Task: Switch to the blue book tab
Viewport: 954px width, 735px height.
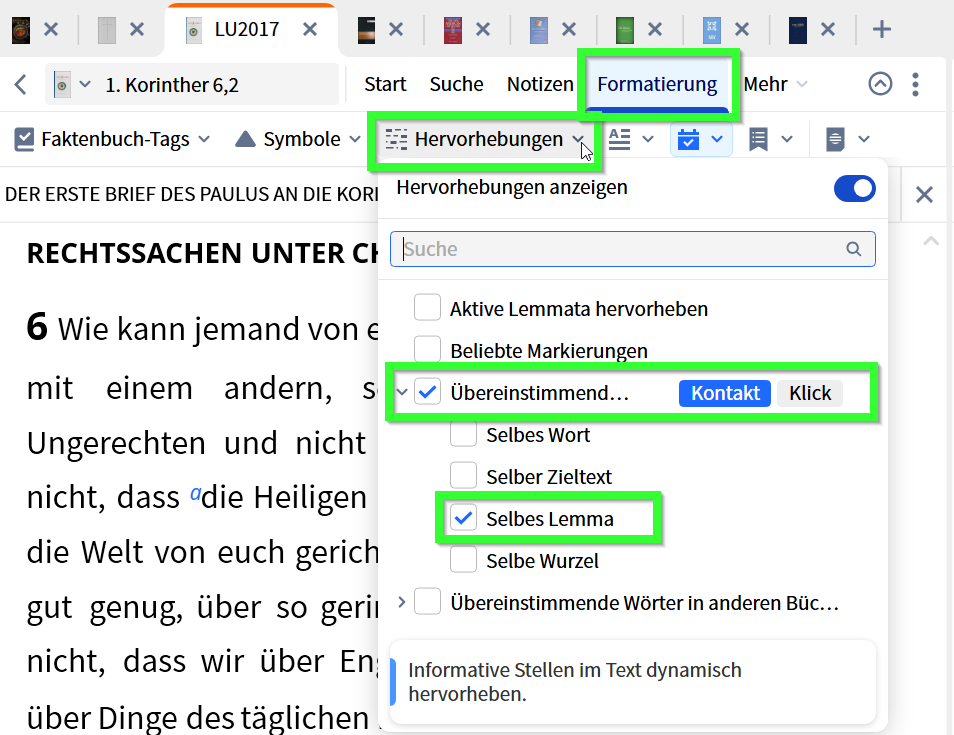Action: 538,30
